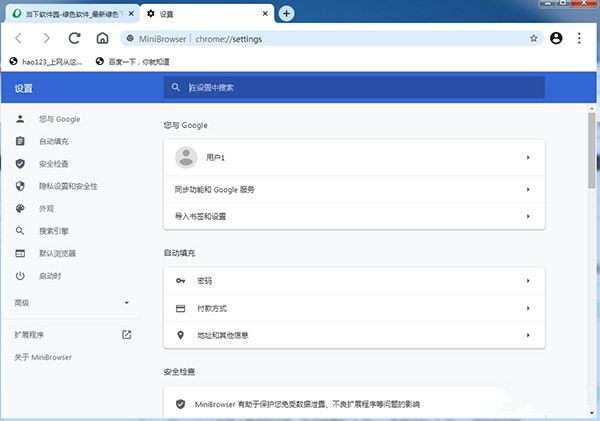Click the 在设置中搜索 search field
This screenshot has height=421, width=600.
pos(355,88)
